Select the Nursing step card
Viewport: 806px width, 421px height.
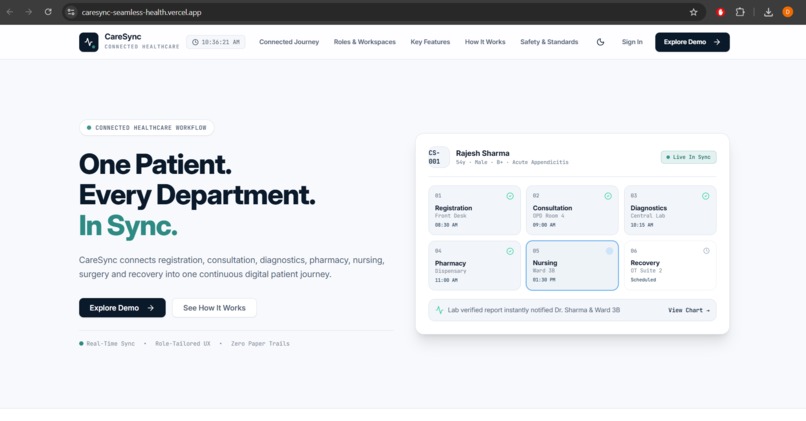(572, 266)
